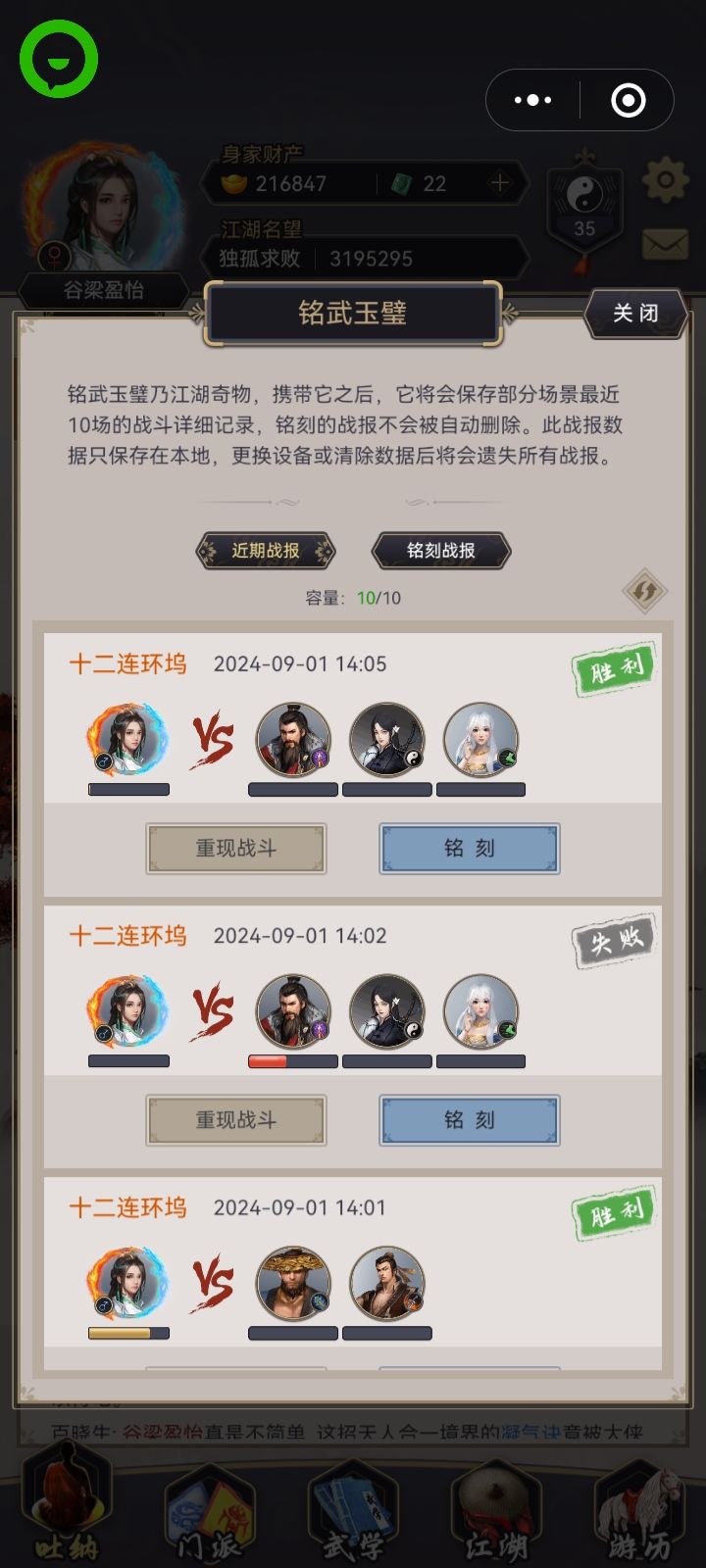This screenshot has height=1568, width=706.
Task: Open the mail envelope icon
Action: 666,244
